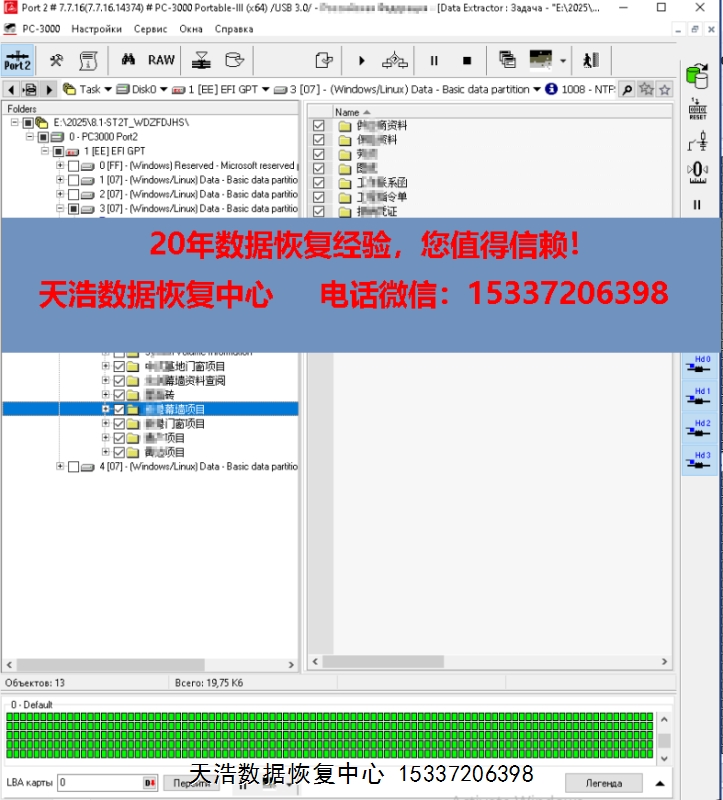Toggle checkbox for partition 4 [07] Data
The image size is (723, 800).
click(73, 467)
